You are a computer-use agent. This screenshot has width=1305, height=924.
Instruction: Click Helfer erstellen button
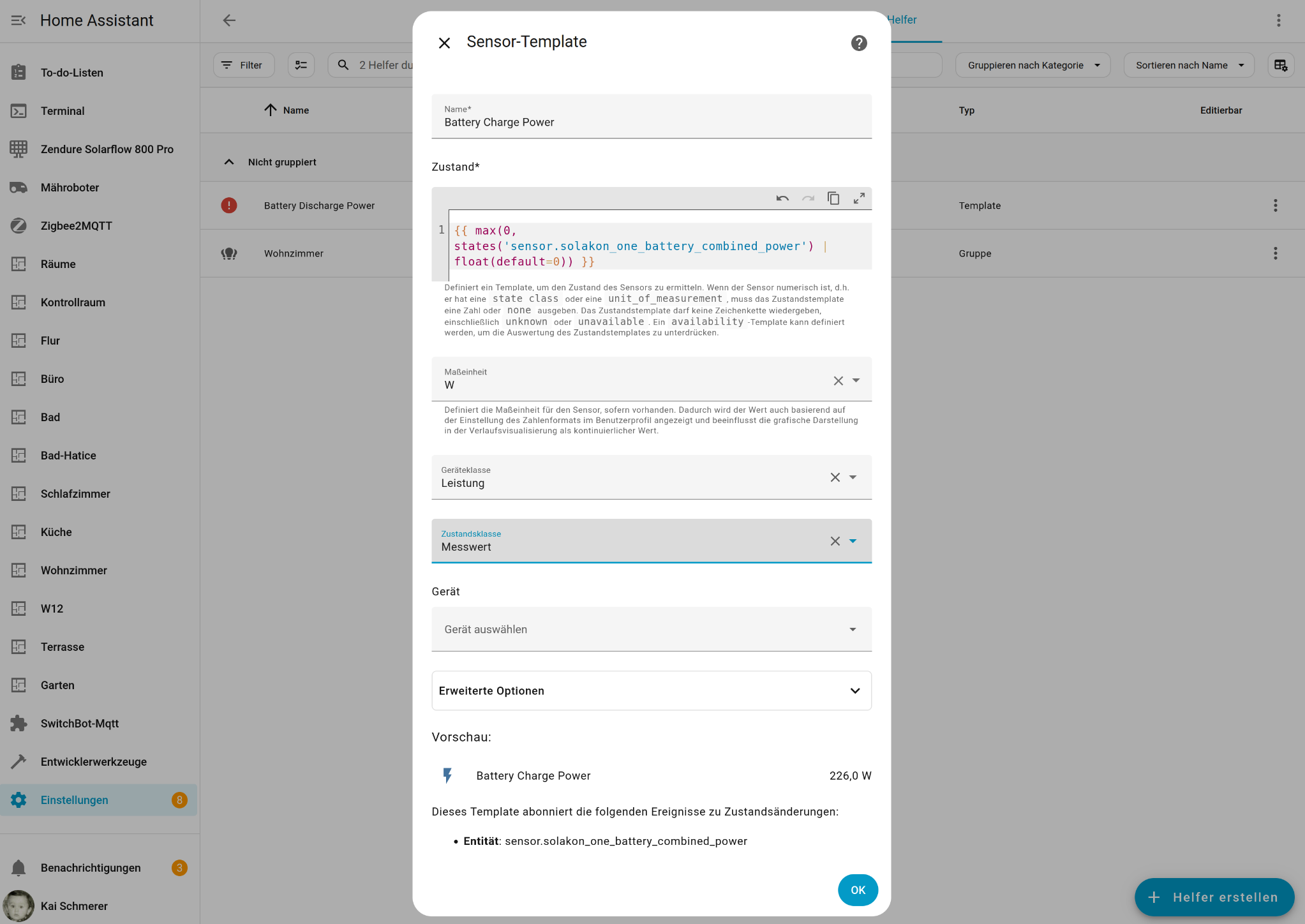click(1214, 897)
